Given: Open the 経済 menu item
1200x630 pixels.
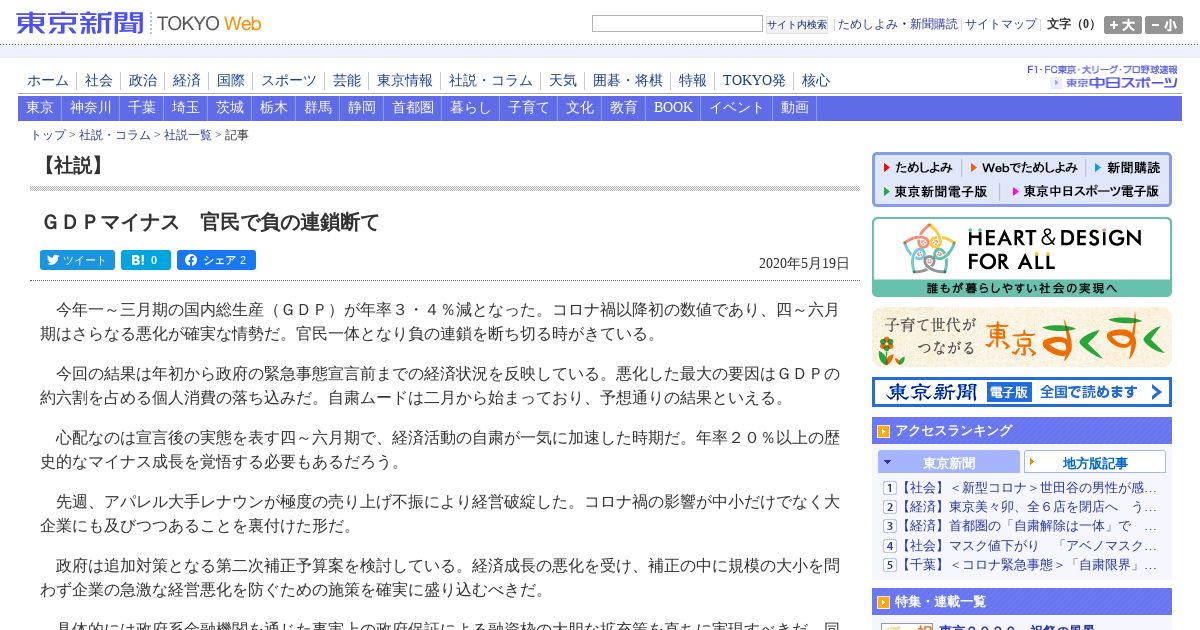Looking at the screenshot, I should tap(187, 81).
